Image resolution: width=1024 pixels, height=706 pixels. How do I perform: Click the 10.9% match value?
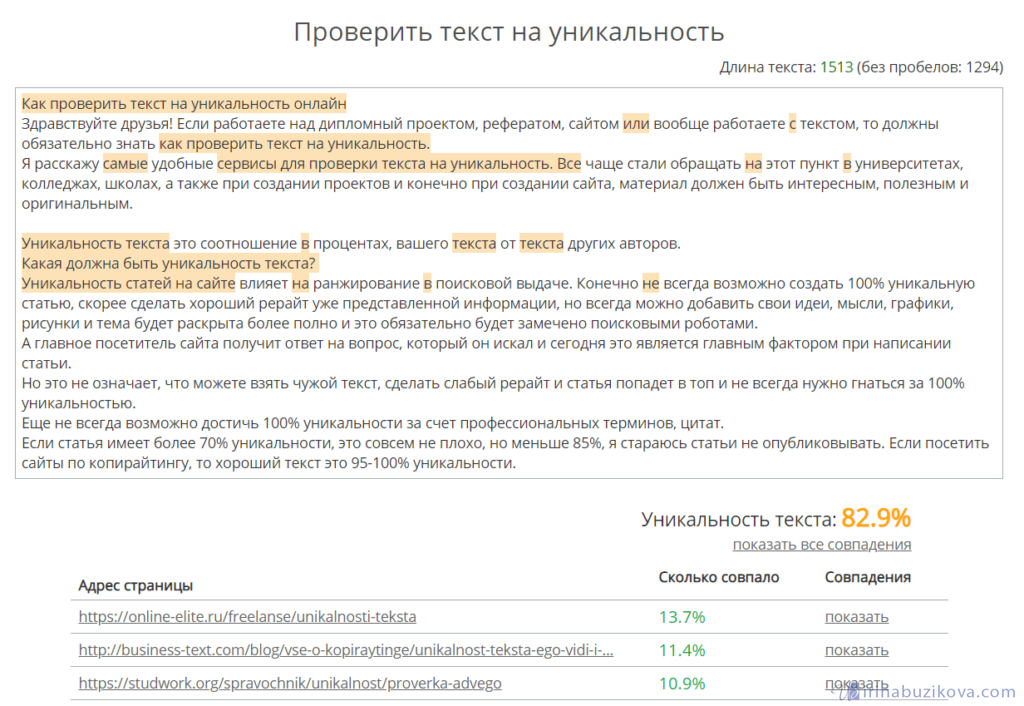(682, 684)
